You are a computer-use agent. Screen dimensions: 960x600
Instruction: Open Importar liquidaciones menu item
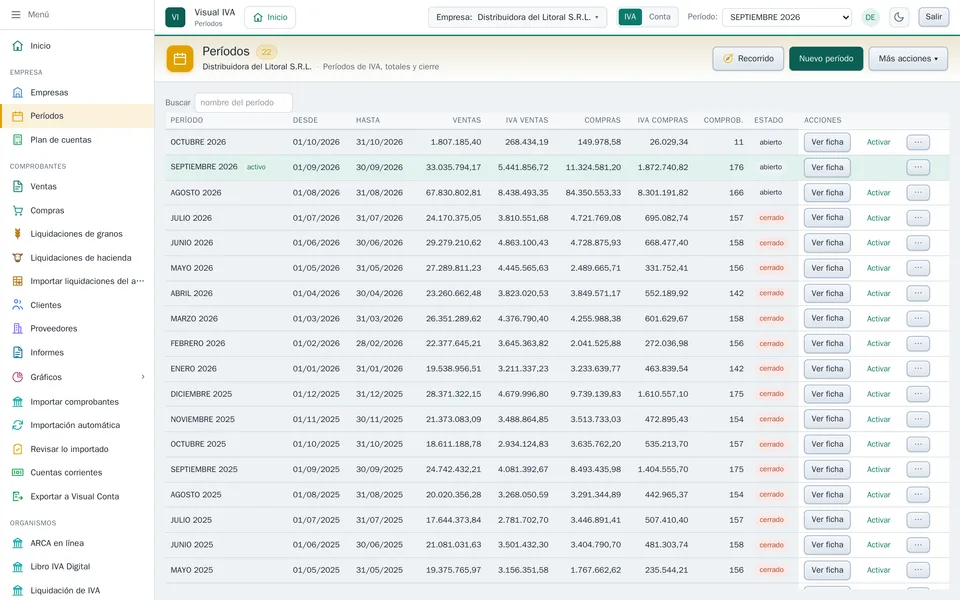(77, 281)
